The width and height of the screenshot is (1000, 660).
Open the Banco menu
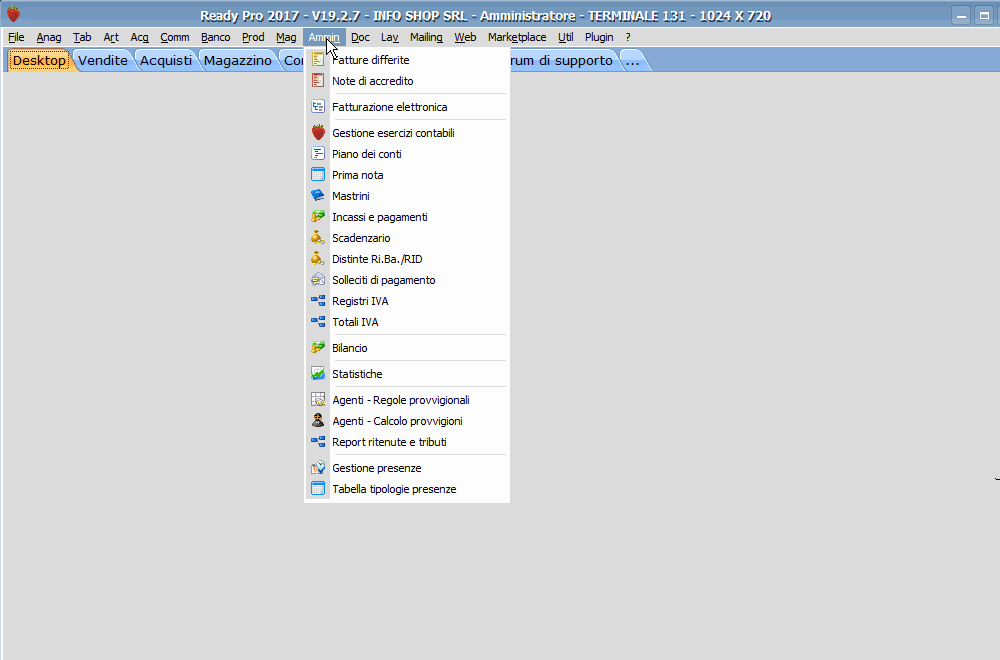216,37
